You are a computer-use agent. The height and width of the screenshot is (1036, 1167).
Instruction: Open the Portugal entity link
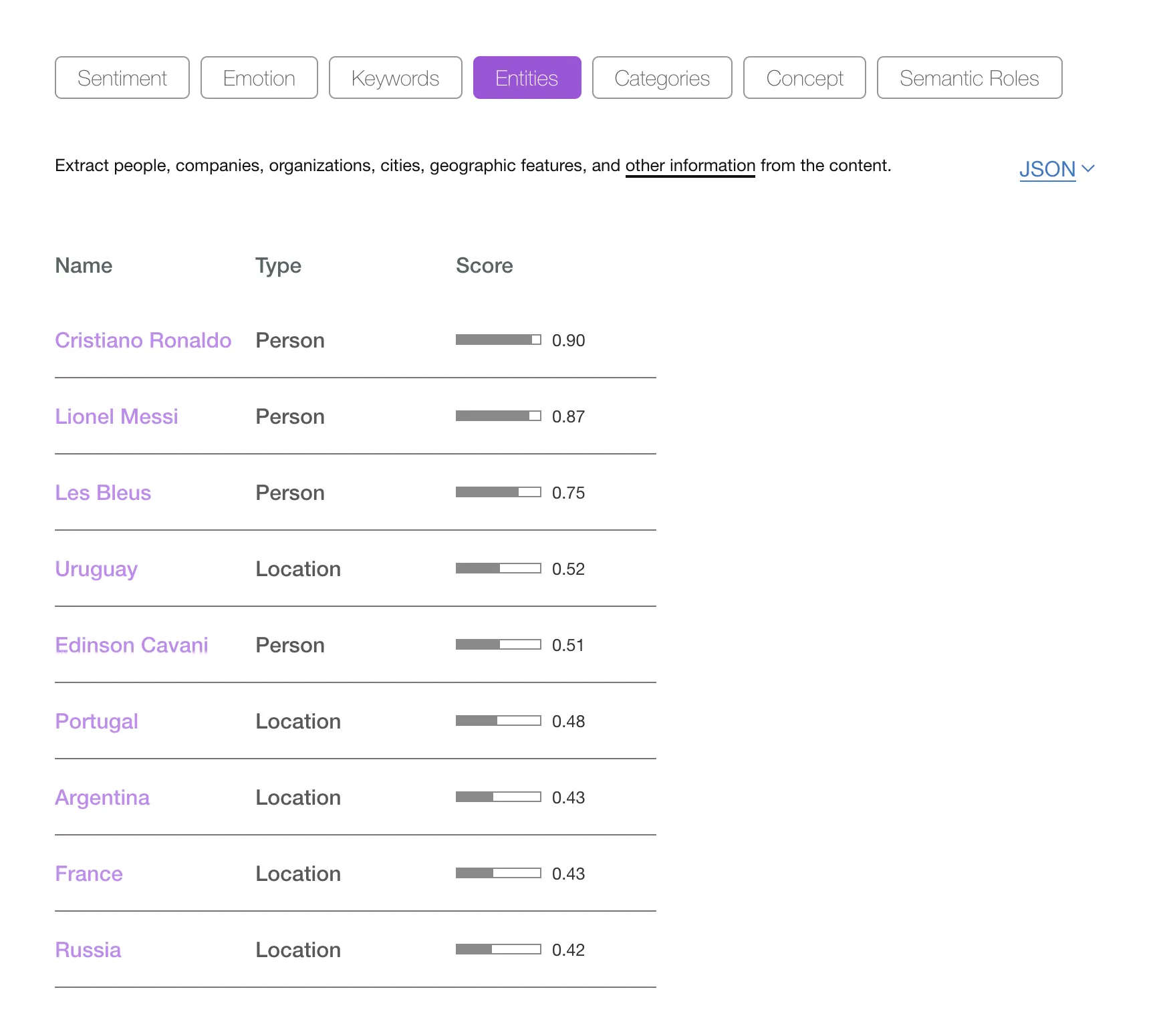pyautogui.click(x=97, y=722)
